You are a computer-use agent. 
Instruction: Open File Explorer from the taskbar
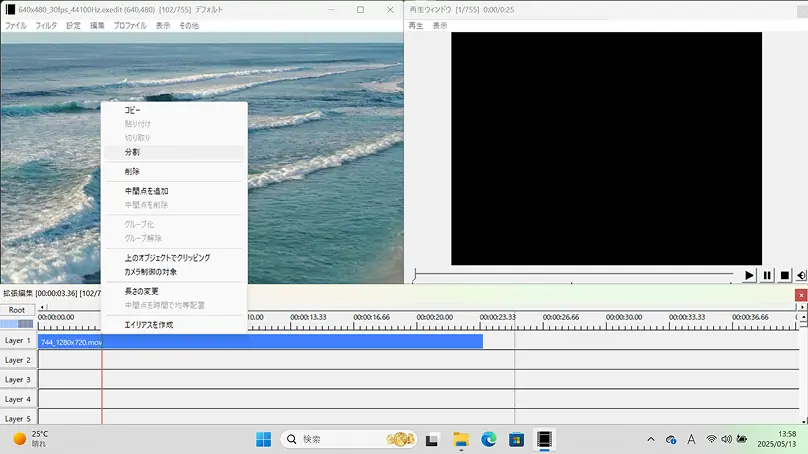click(x=461, y=440)
